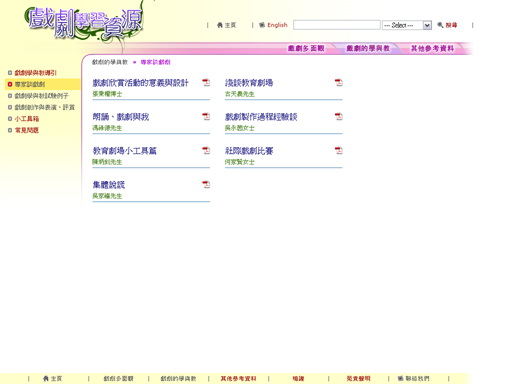Open article 淺談教育劇場
Viewport: 512px width, 384px height.
[249, 83]
